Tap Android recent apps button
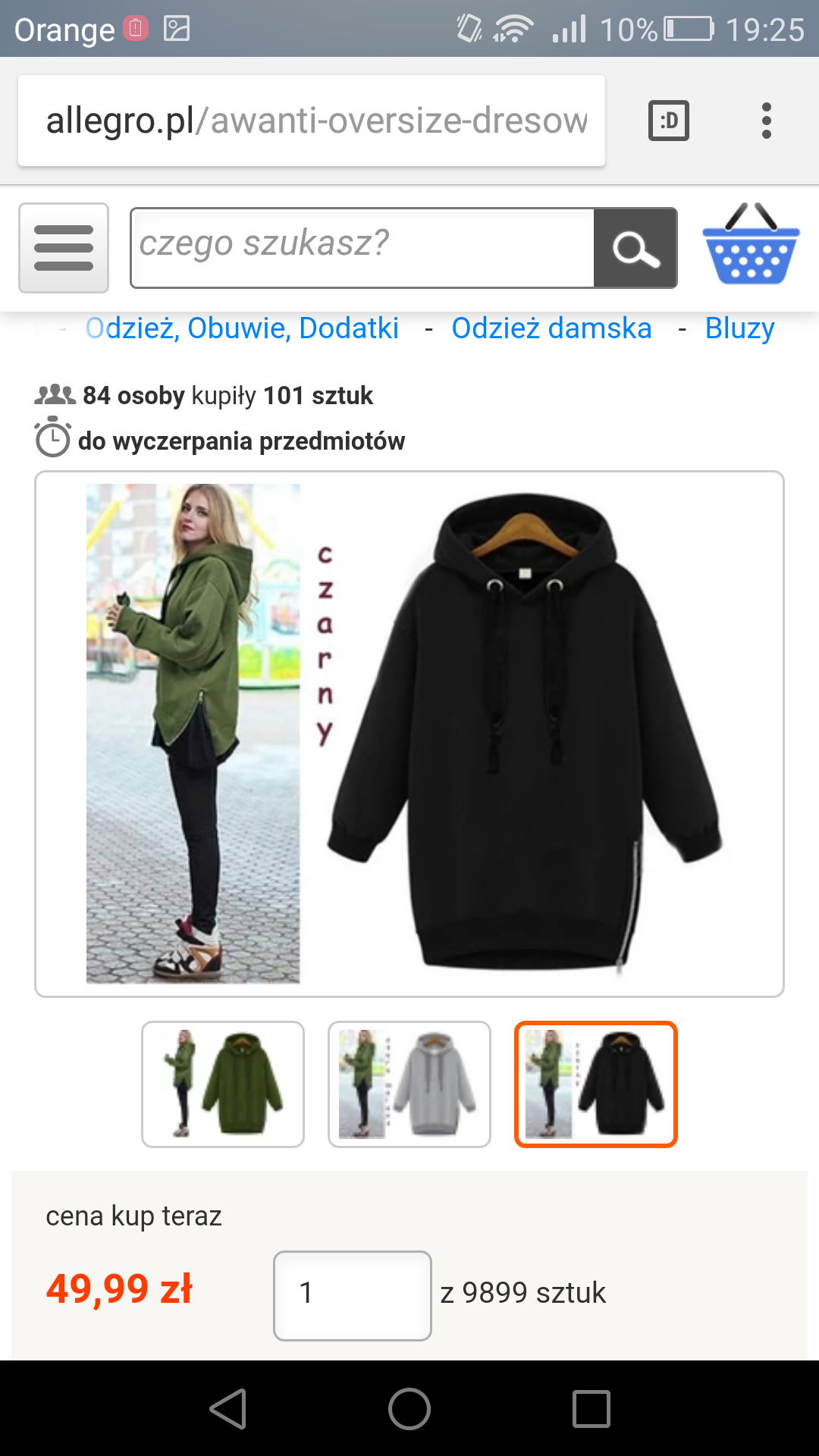 pos(591,1409)
